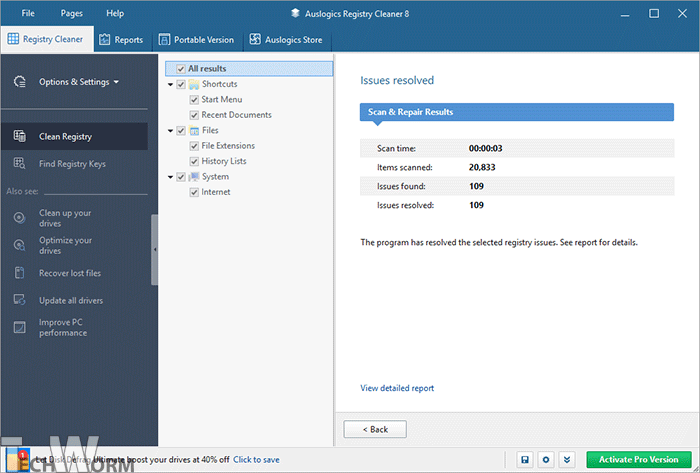Collapse the Shortcuts tree node
Image resolution: width=700 pixels, height=473 pixels.
pos(170,85)
